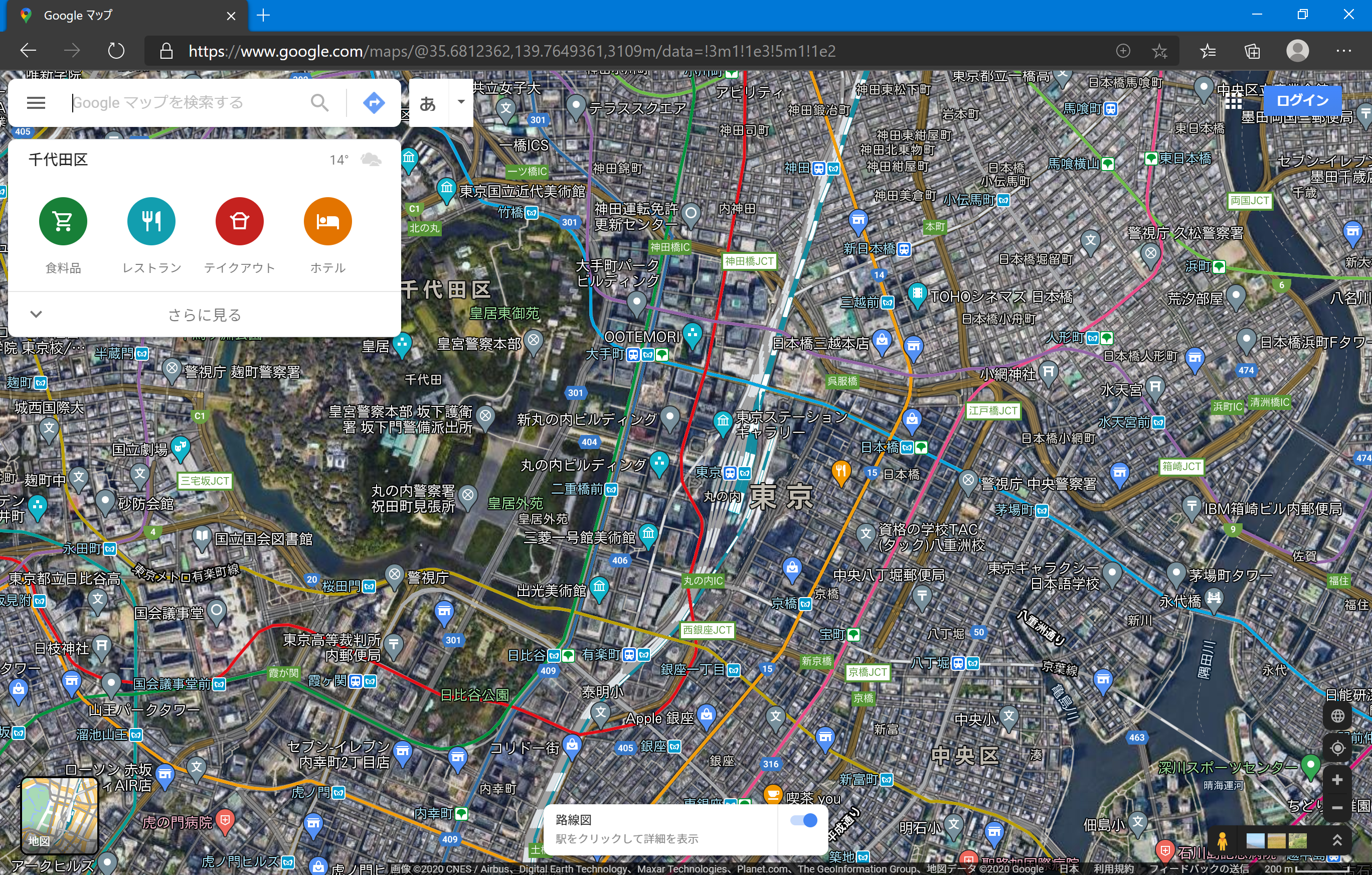Click inside the Google Maps search field
The image size is (1372, 875).
[183, 103]
